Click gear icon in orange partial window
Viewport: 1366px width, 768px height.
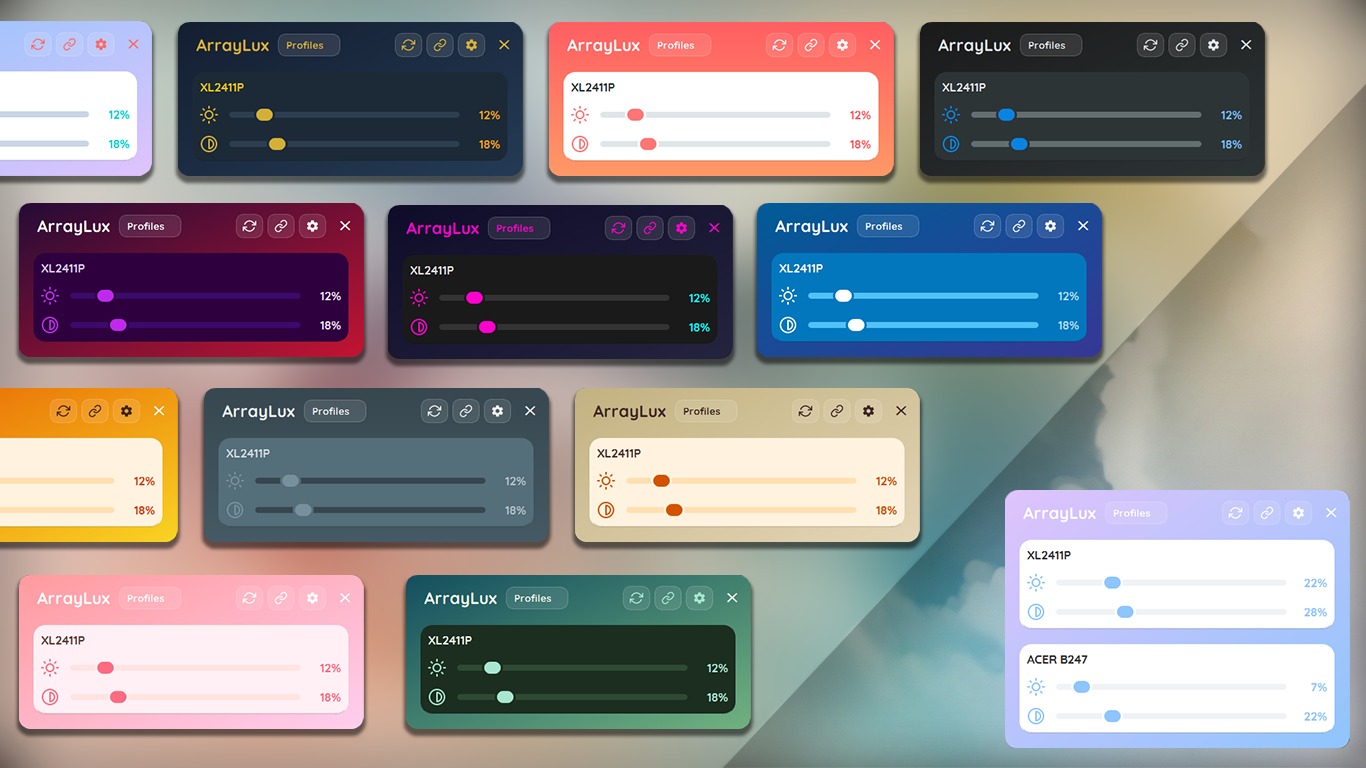[127, 411]
